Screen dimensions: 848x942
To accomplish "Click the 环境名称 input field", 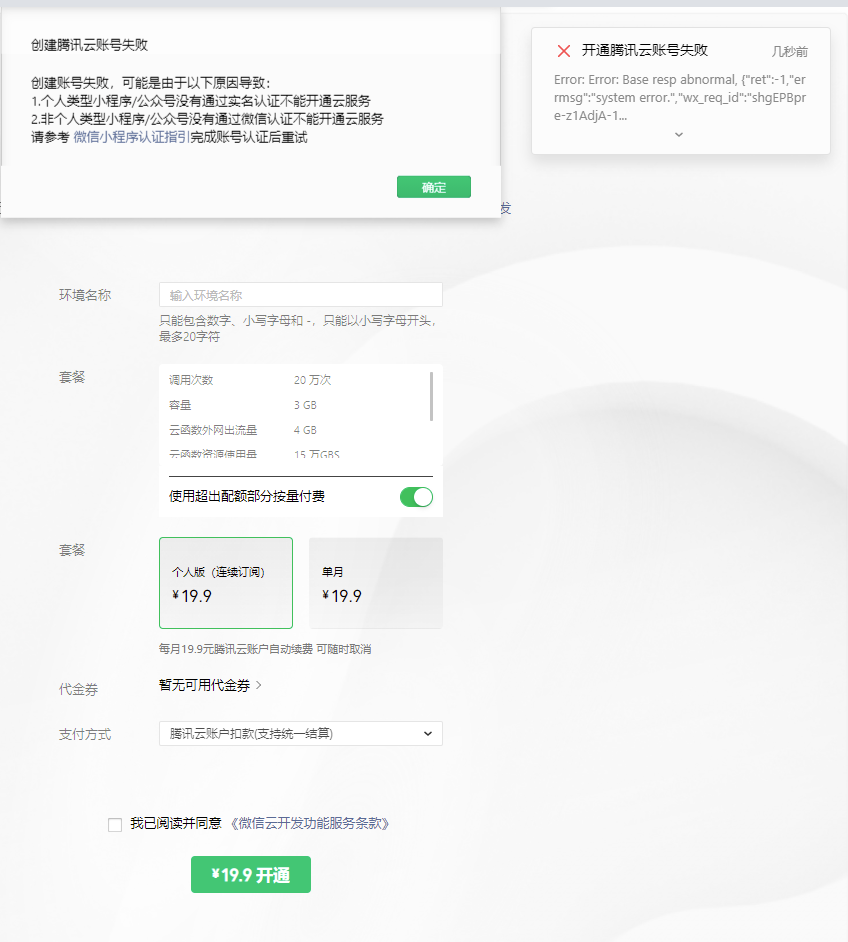I will pos(300,295).
